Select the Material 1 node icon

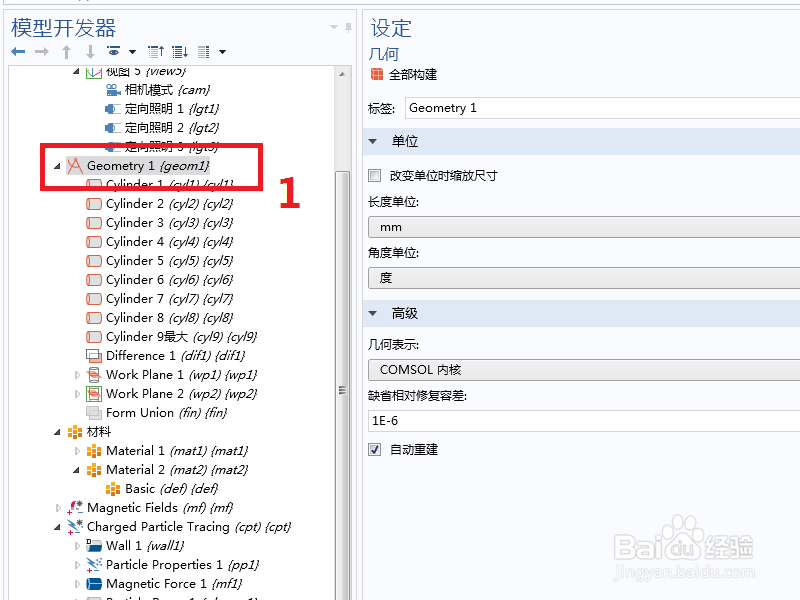92,450
